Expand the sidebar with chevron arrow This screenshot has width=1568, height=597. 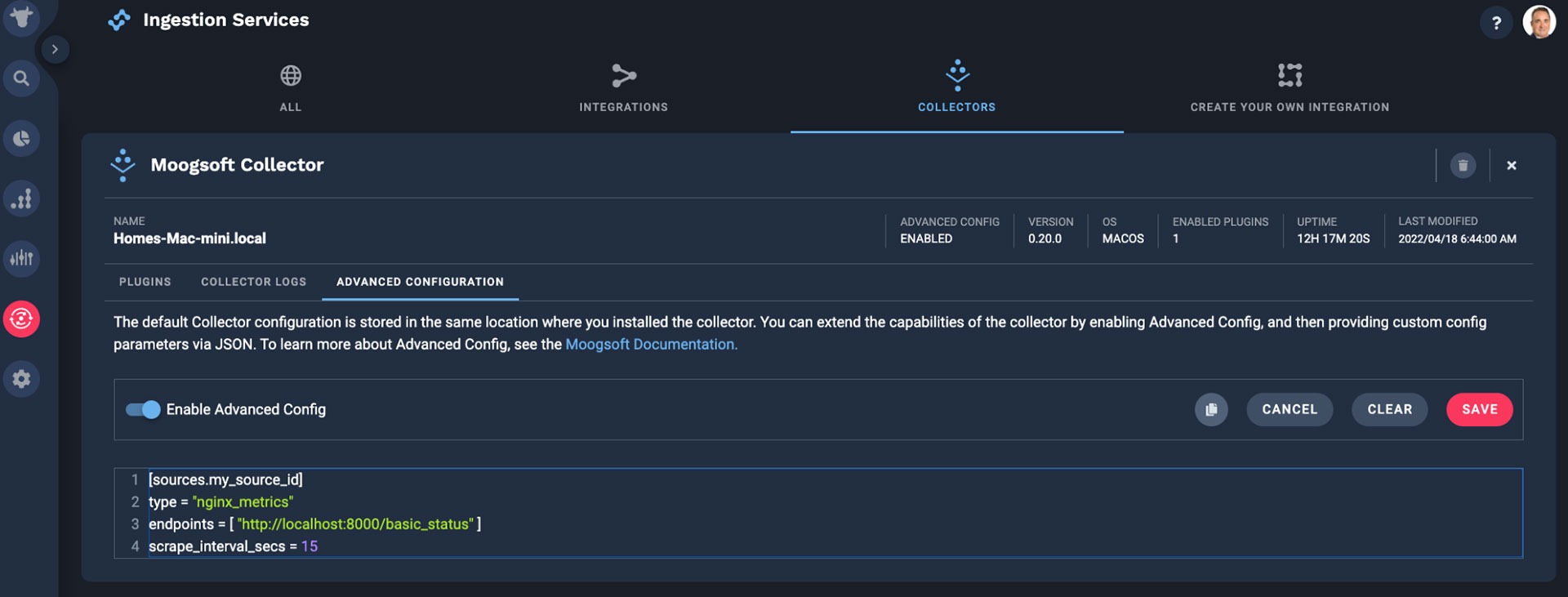coord(55,49)
